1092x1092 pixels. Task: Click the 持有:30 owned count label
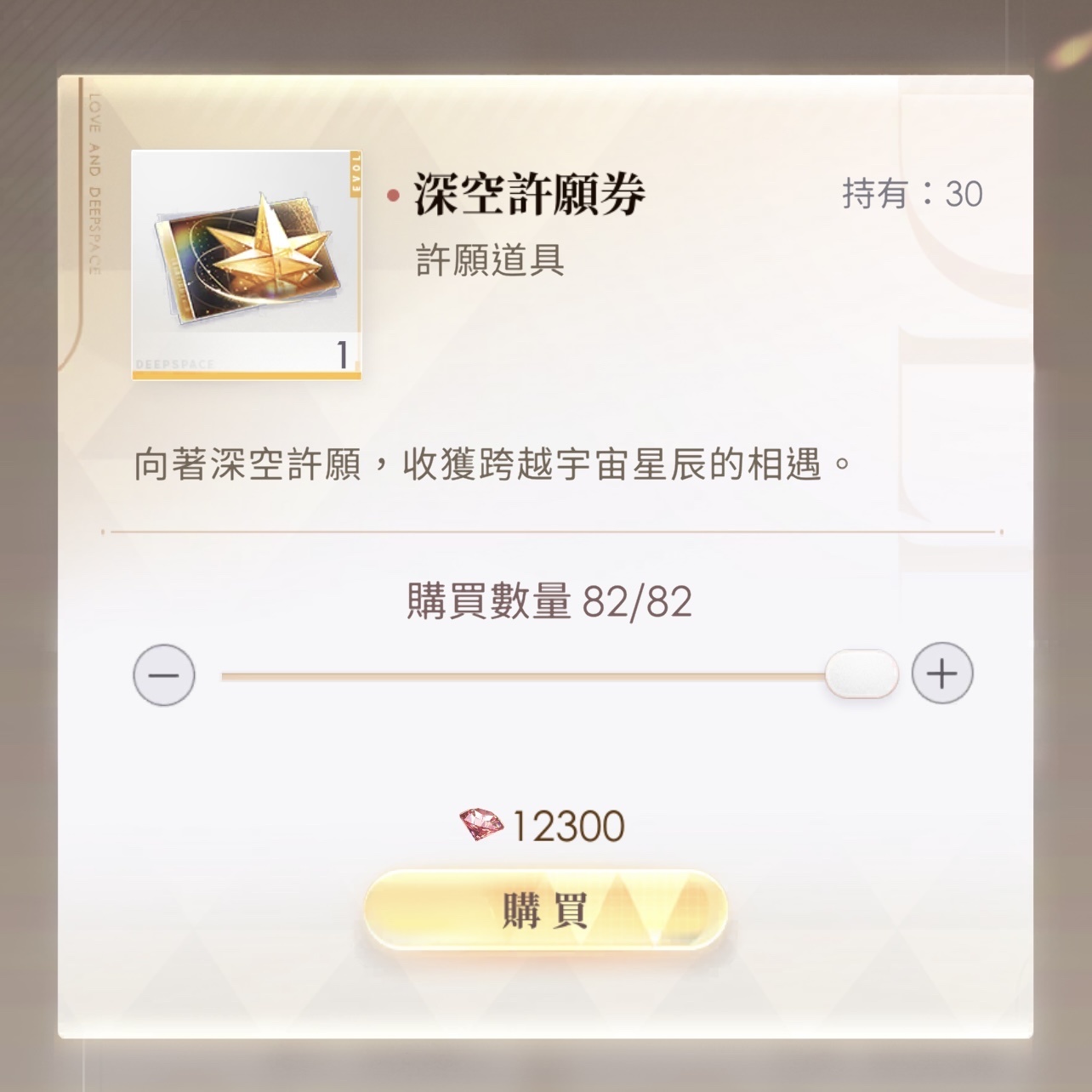(x=913, y=194)
